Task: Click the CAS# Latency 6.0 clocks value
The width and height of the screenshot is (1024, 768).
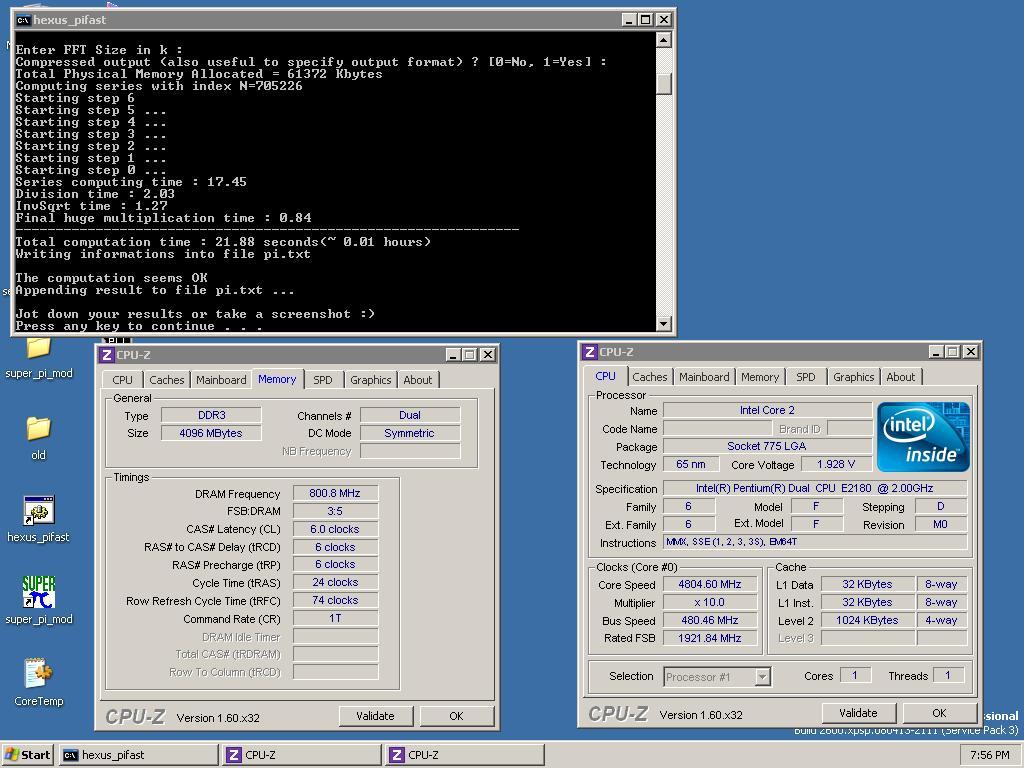Action: [x=335, y=529]
